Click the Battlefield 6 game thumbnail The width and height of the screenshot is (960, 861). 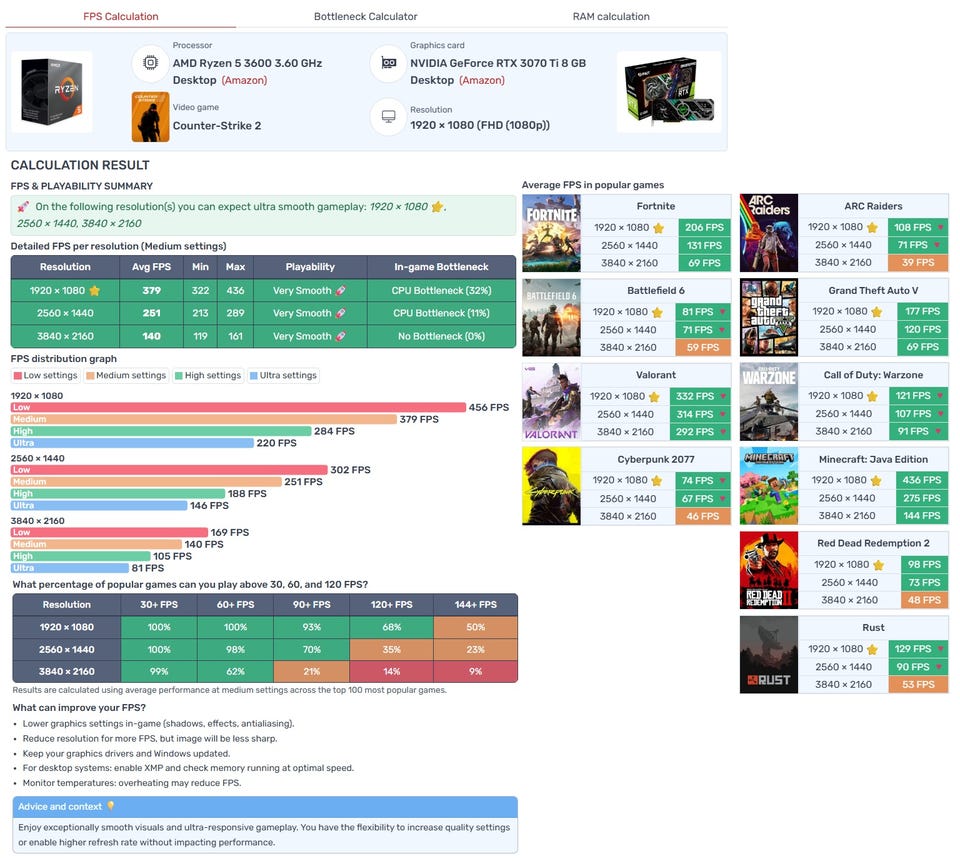coord(552,318)
